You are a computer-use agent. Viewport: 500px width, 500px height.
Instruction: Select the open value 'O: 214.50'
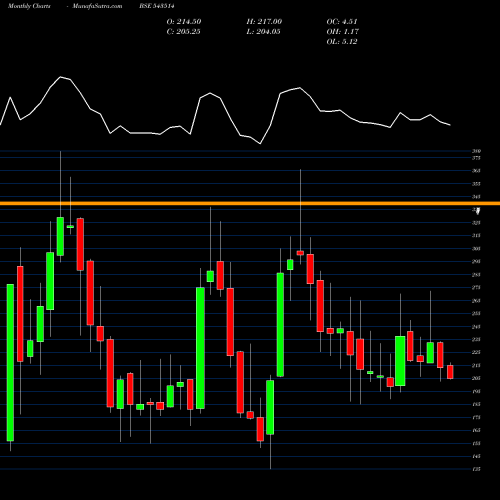(x=184, y=22)
